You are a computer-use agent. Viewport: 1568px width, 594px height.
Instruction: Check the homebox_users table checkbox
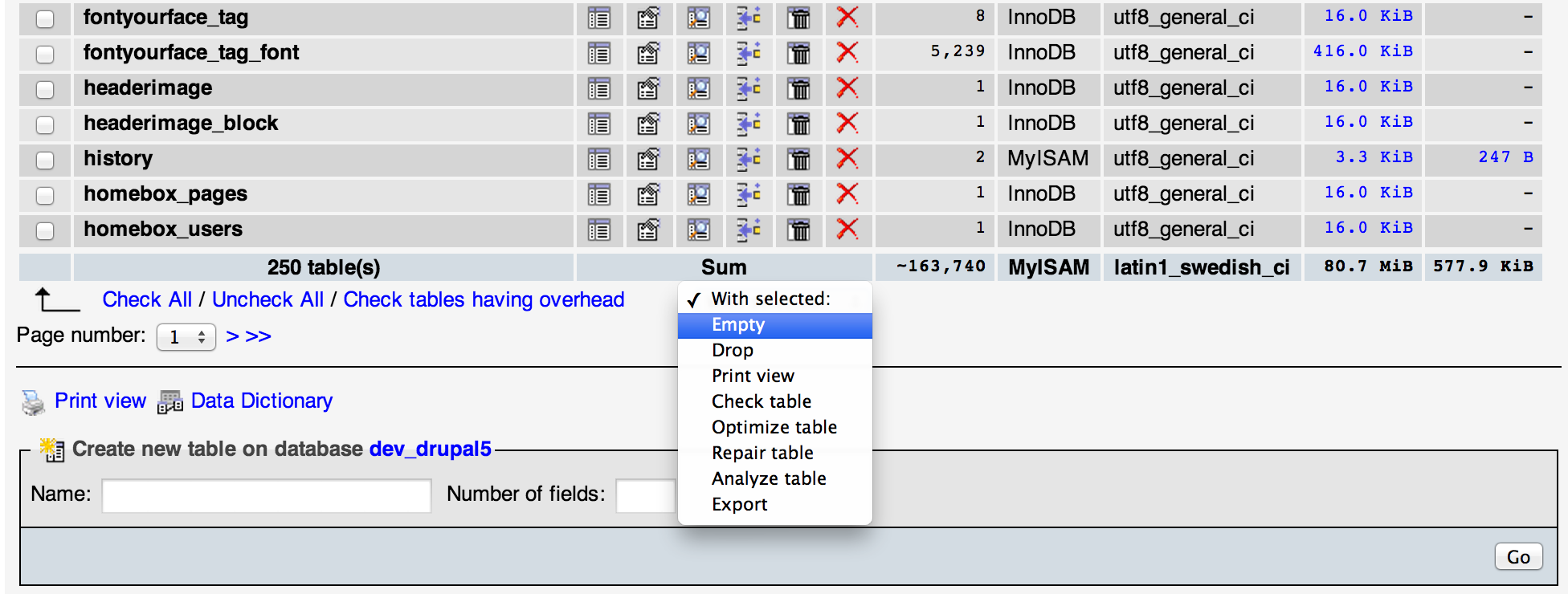coord(45,230)
